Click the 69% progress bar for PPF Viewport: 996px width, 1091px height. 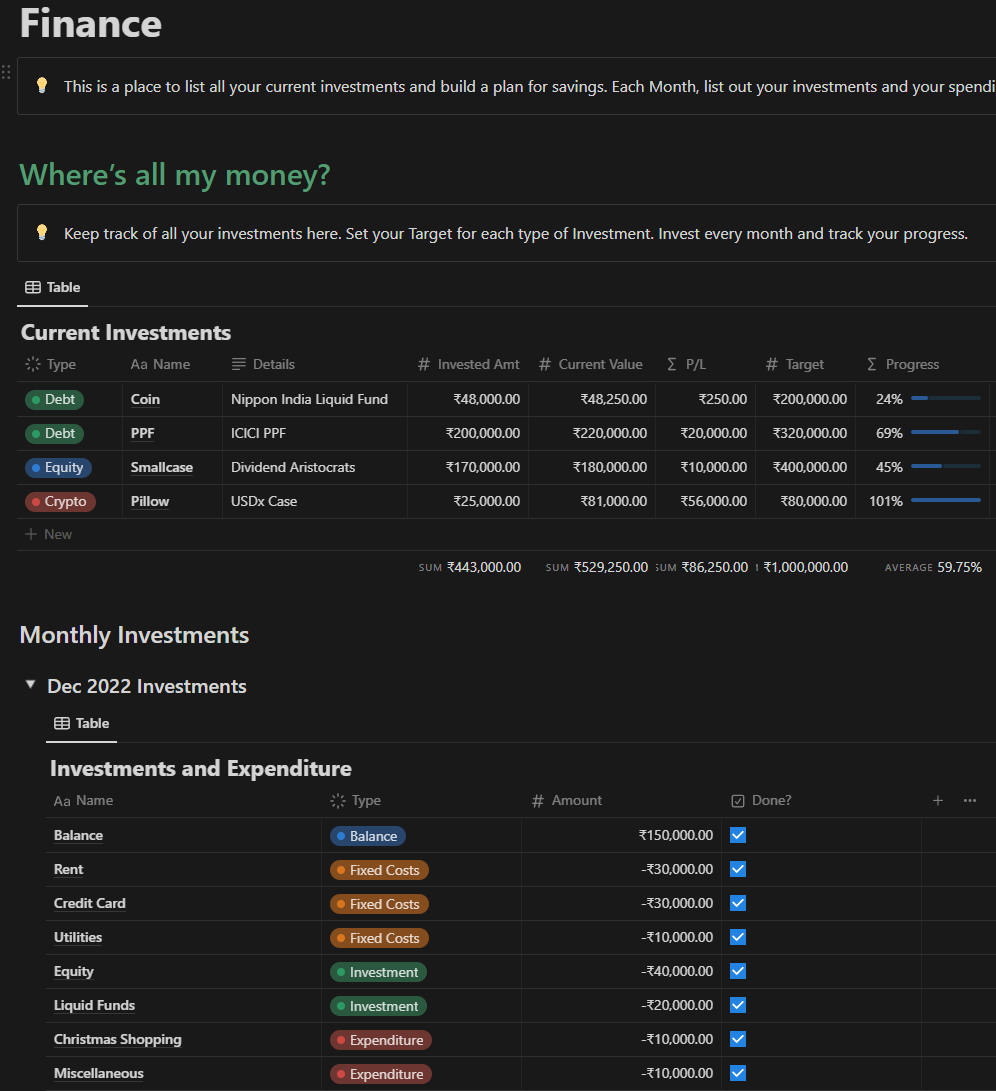click(x=945, y=432)
